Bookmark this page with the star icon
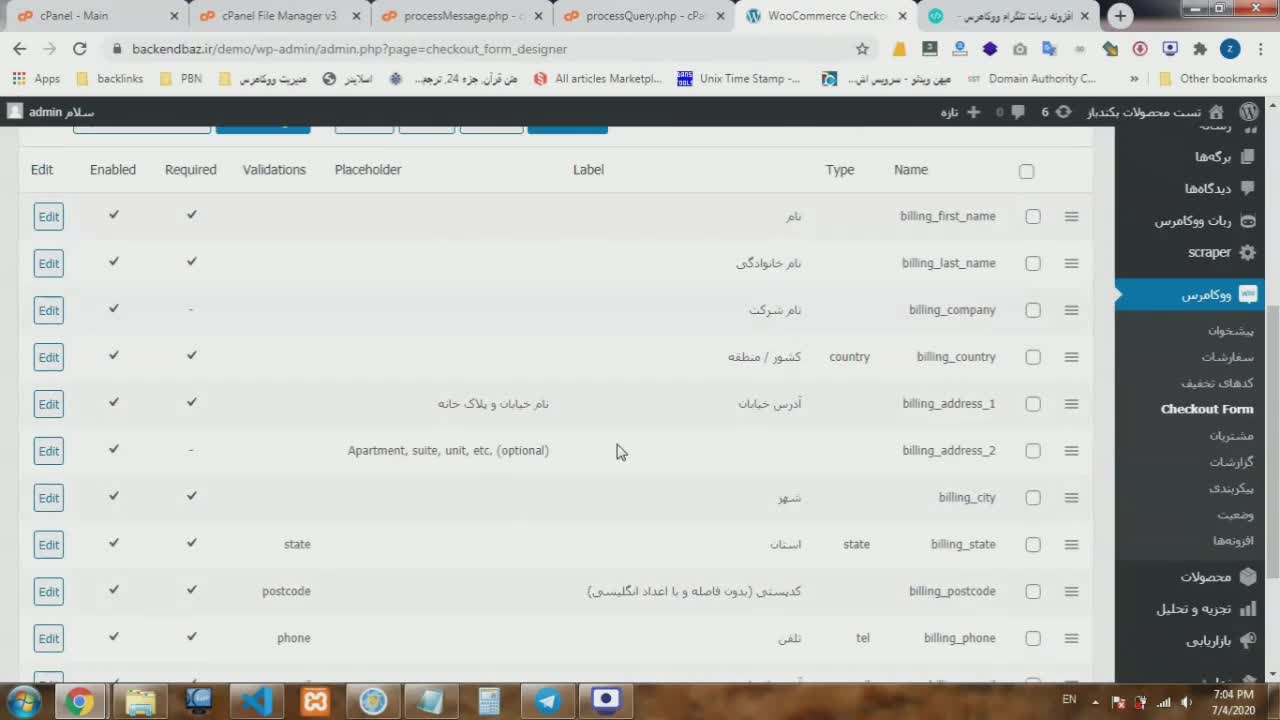This screenshot has width=1280, height=720. [x=862, y=48]
